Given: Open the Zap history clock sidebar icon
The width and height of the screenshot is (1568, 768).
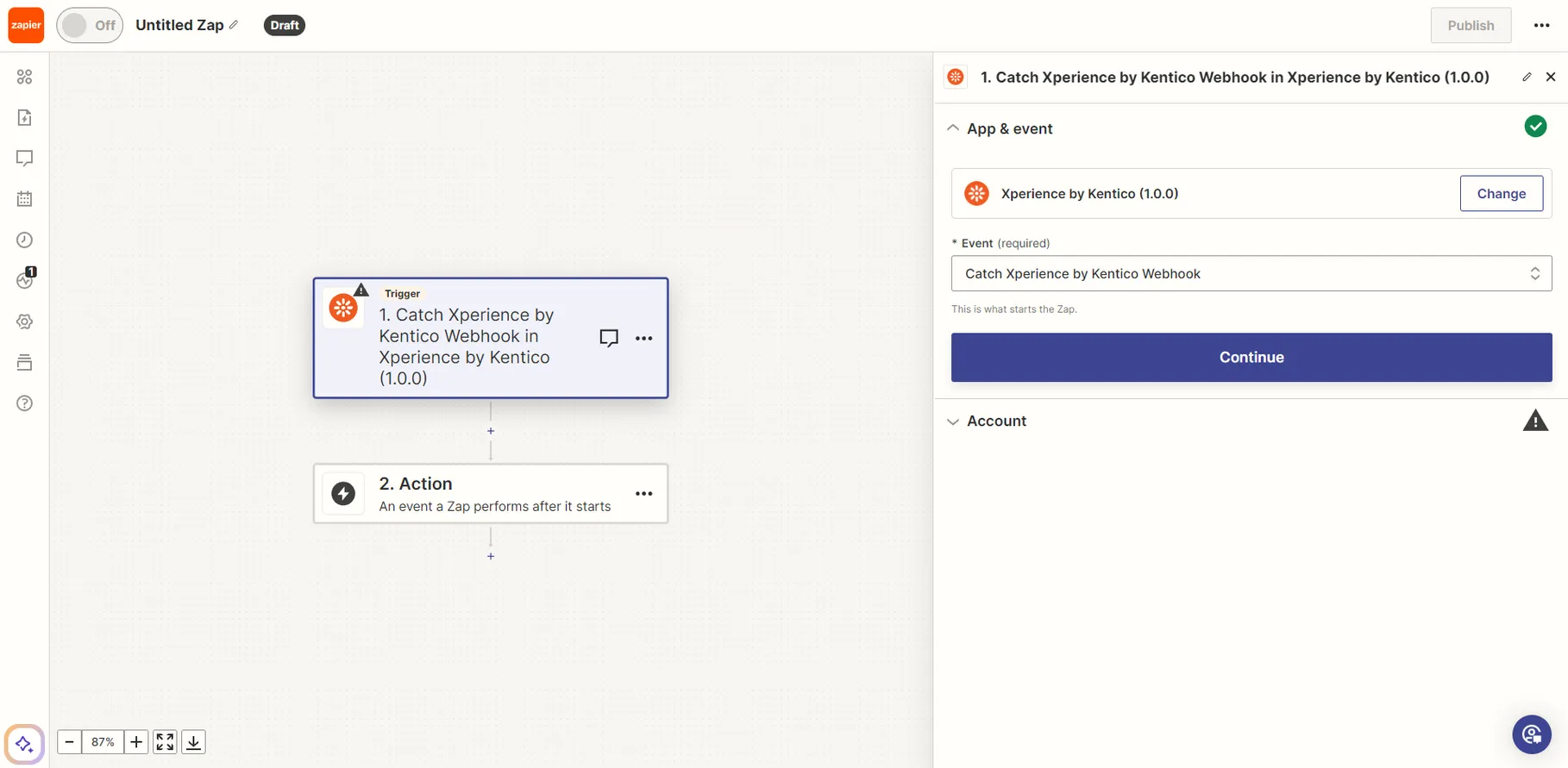Looking at the screenshot, I should pyautogui.click(x=24, y=240).
